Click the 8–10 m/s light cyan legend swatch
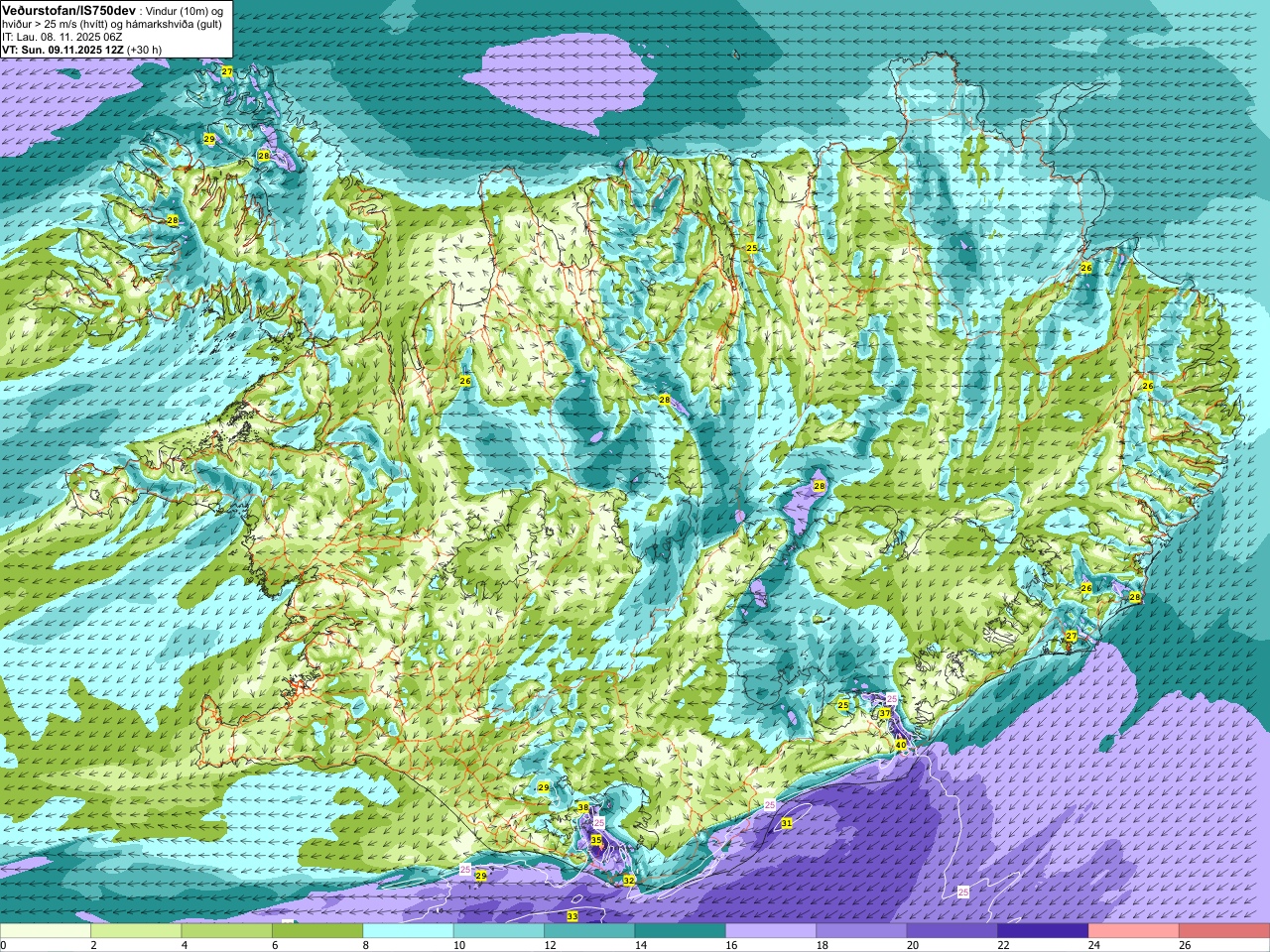Viewport: 1270px width, 952px height. (409, 931)
